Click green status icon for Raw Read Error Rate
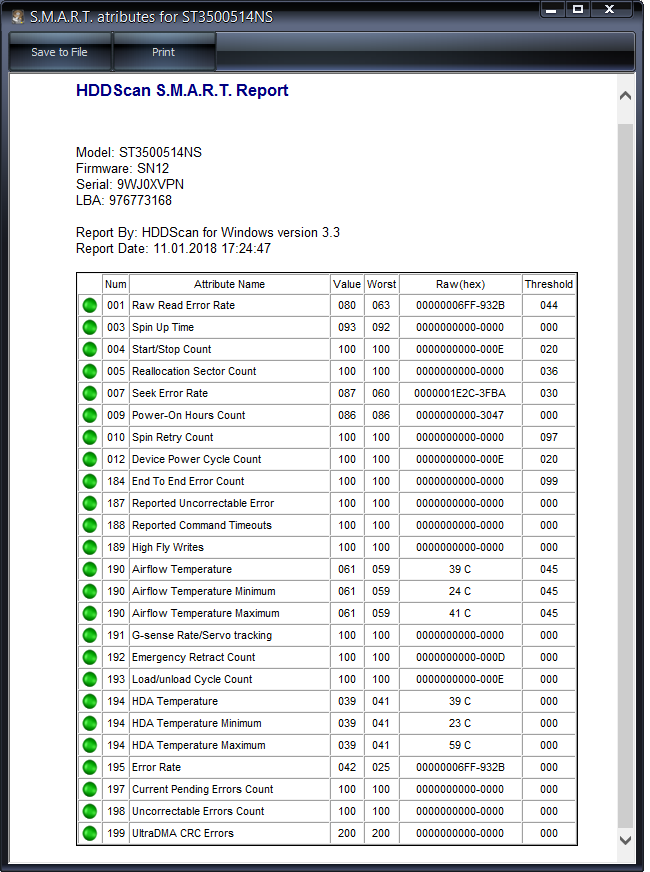650x872 pixels. [x=90, y=306]
